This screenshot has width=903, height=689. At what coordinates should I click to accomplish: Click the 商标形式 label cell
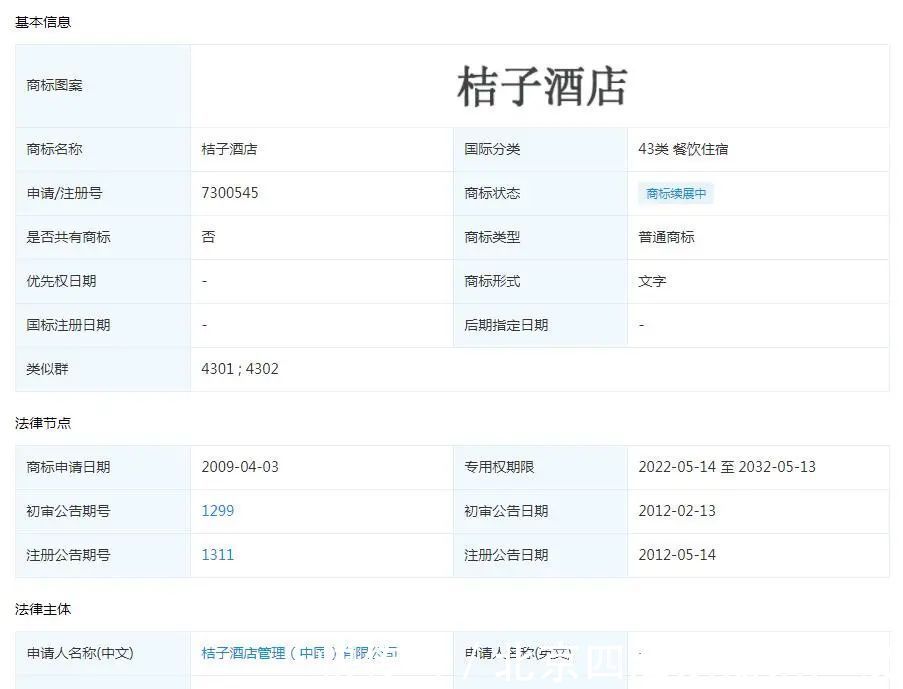540,281
